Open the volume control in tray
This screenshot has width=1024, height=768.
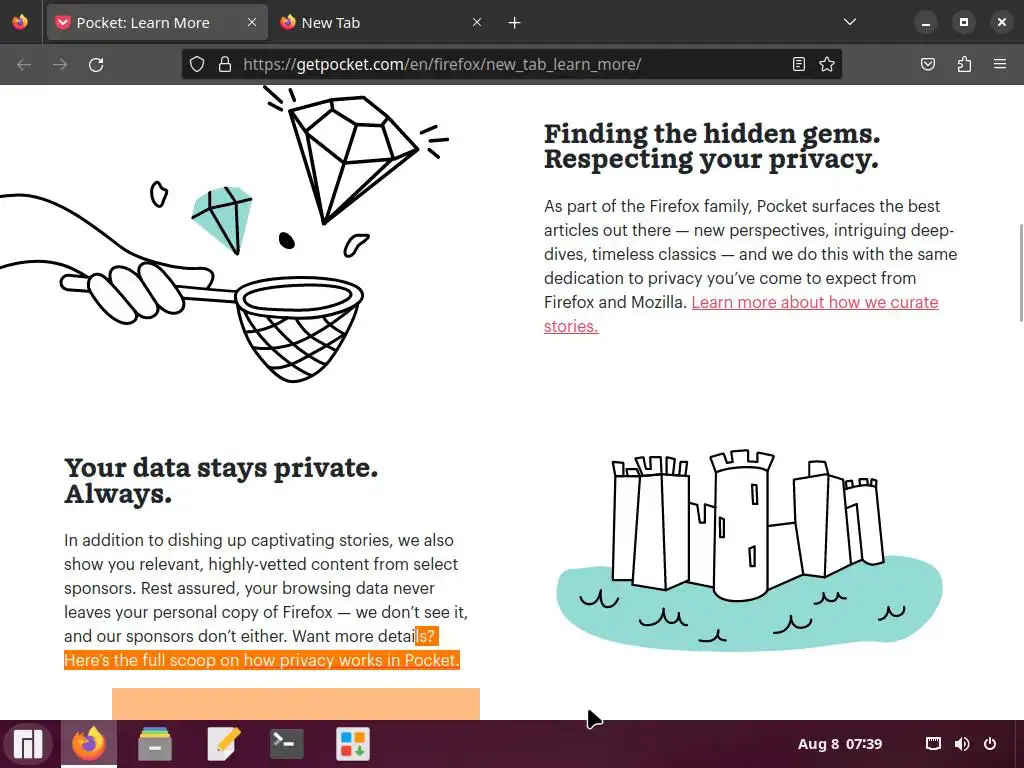coord(961,744)
